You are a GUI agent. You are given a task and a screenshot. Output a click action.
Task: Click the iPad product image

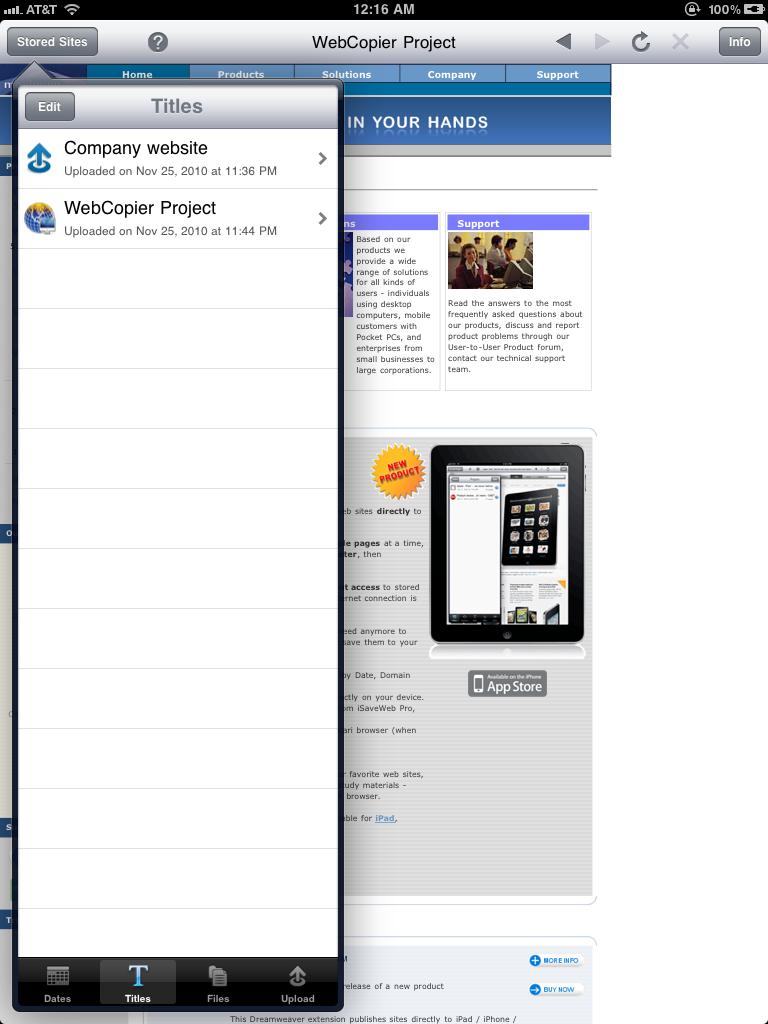(x=507, y=545)
